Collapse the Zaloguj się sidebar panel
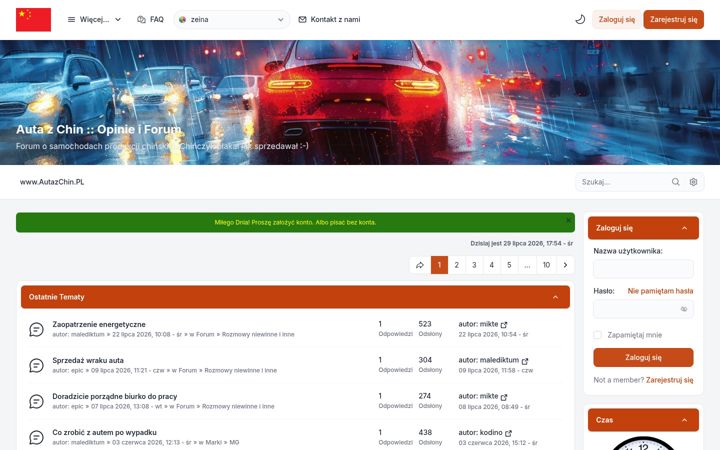 684,228
